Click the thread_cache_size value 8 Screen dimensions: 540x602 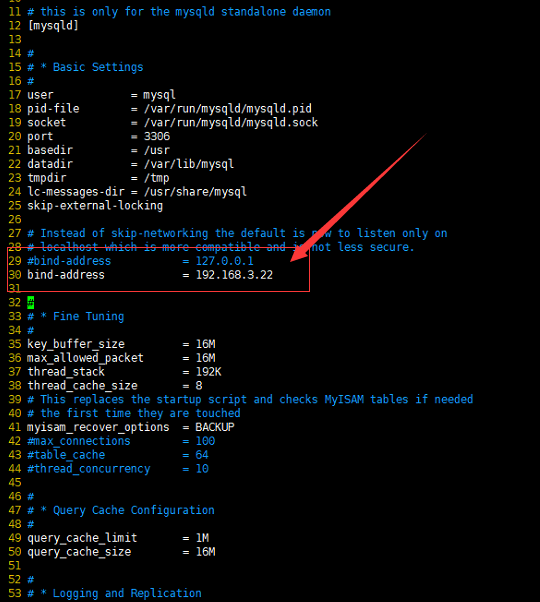click(199, 385)
